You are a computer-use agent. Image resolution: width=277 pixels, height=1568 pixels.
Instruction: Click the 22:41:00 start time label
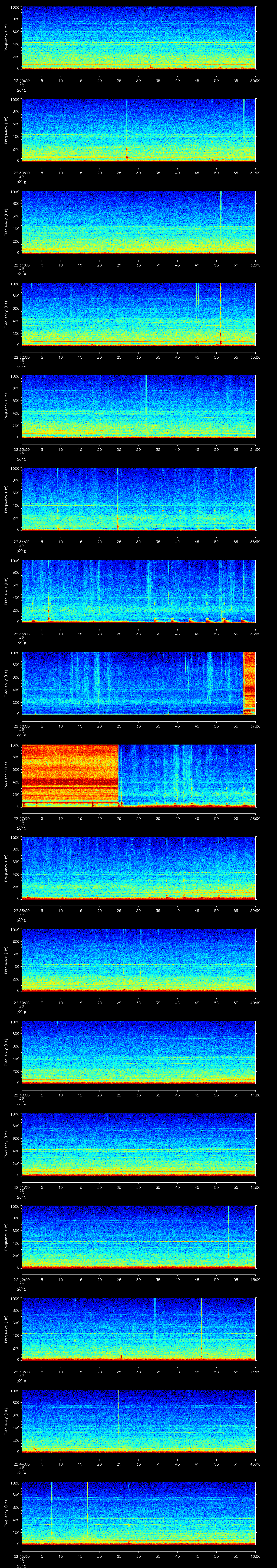[x=21, y=1187]
